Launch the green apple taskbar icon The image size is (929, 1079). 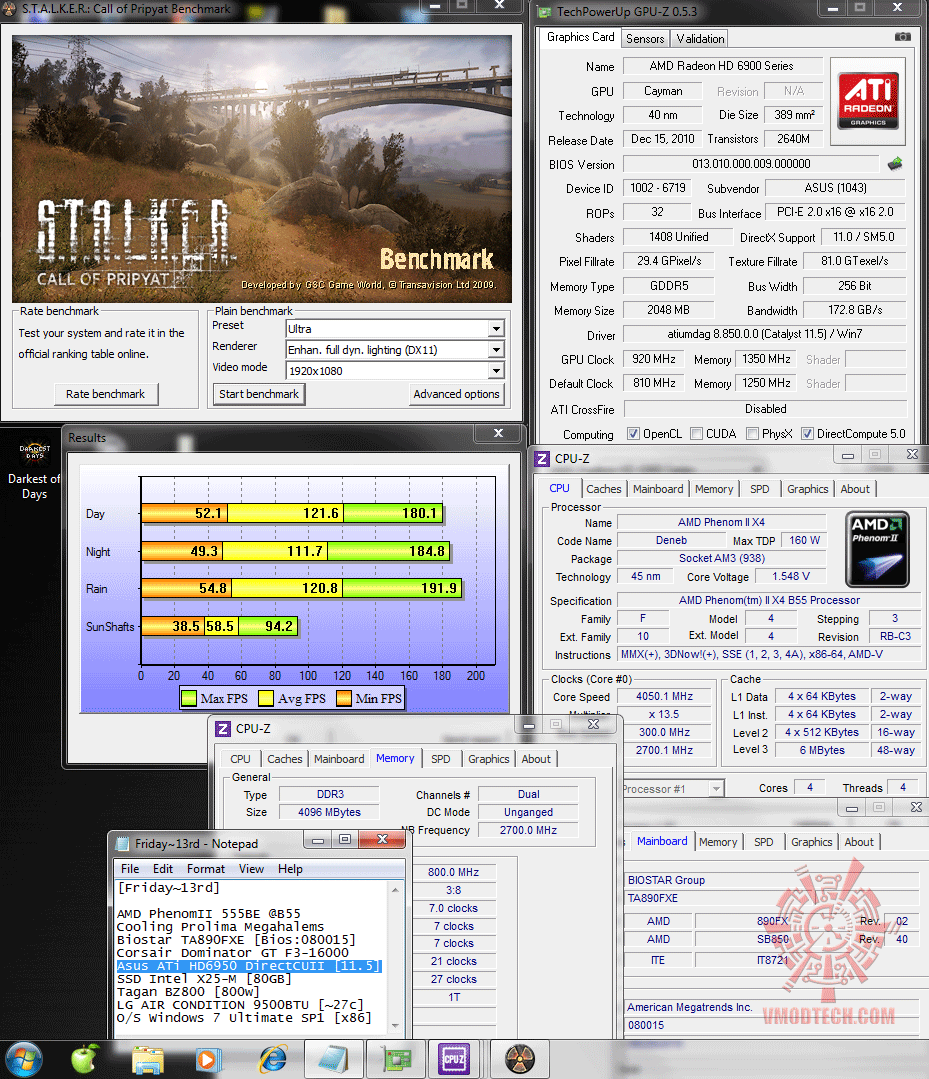[84, 1059]
